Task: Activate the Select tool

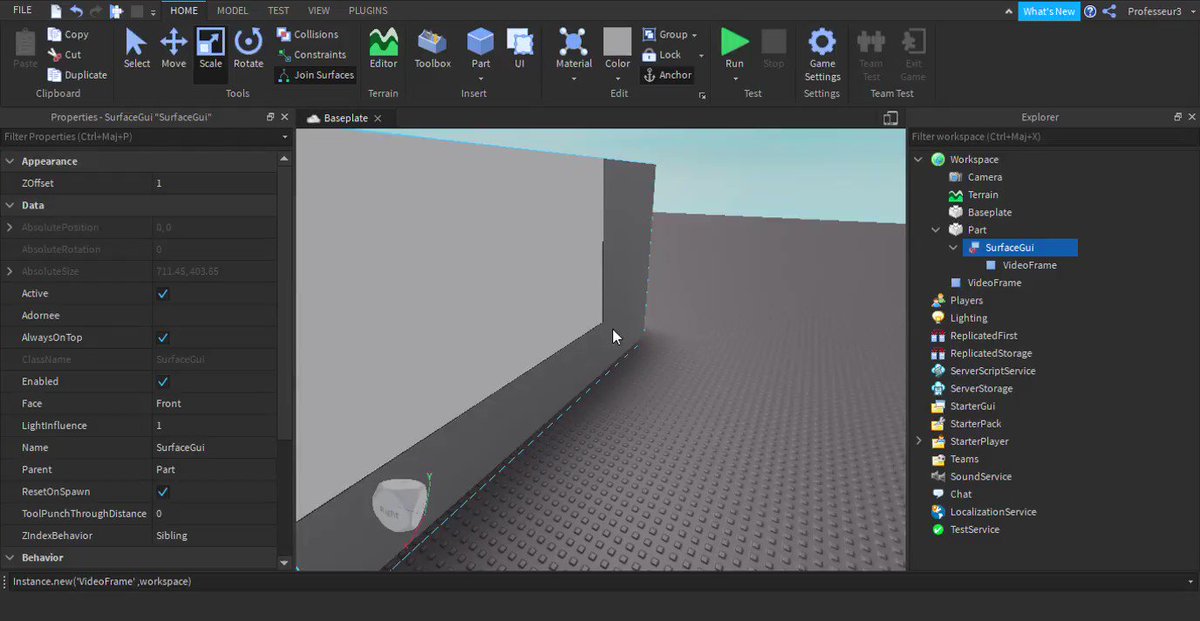Action: pos(137,49)
